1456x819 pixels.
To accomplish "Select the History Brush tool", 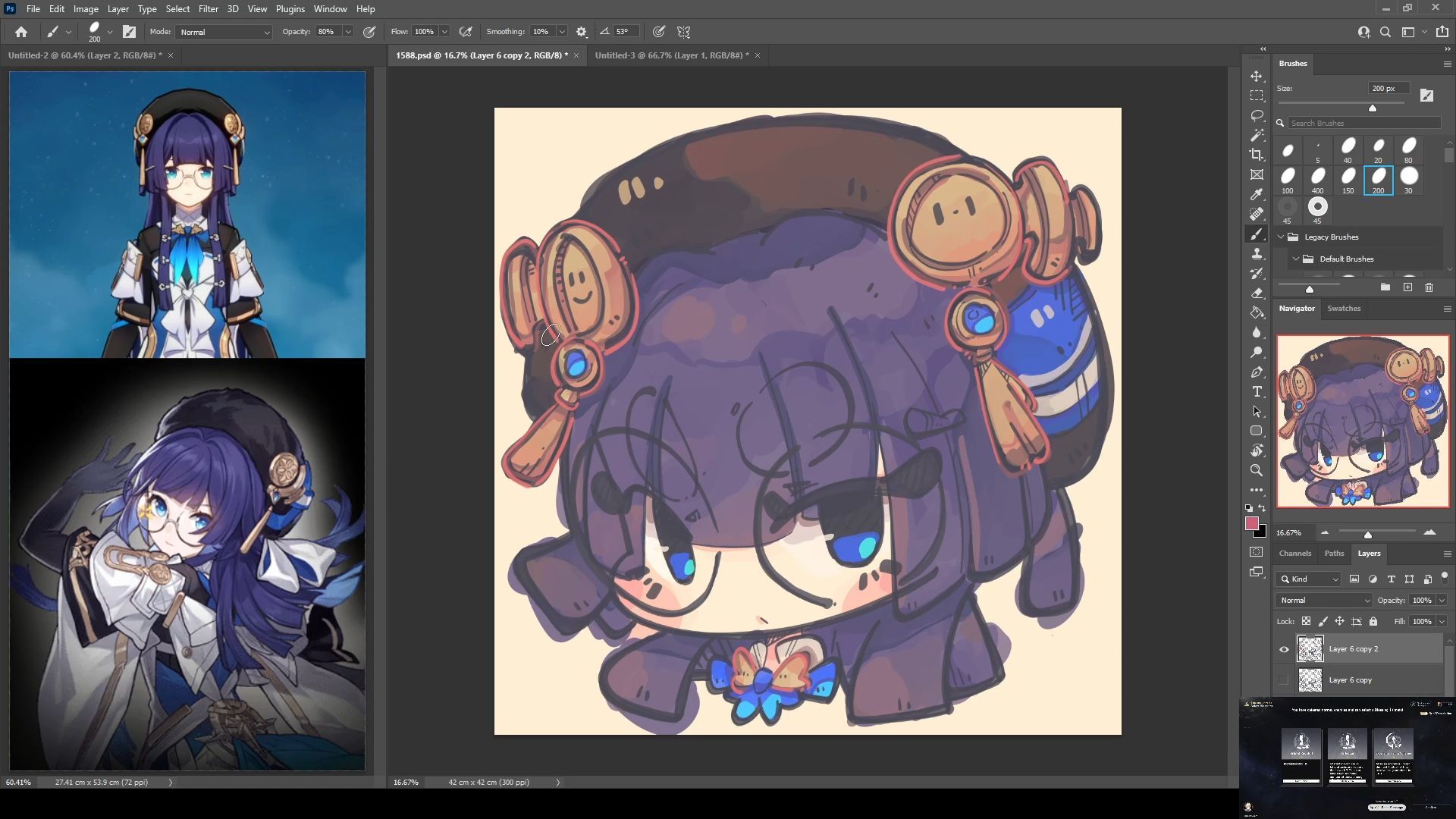I will pyautogui.click(x=1257, y=274).
